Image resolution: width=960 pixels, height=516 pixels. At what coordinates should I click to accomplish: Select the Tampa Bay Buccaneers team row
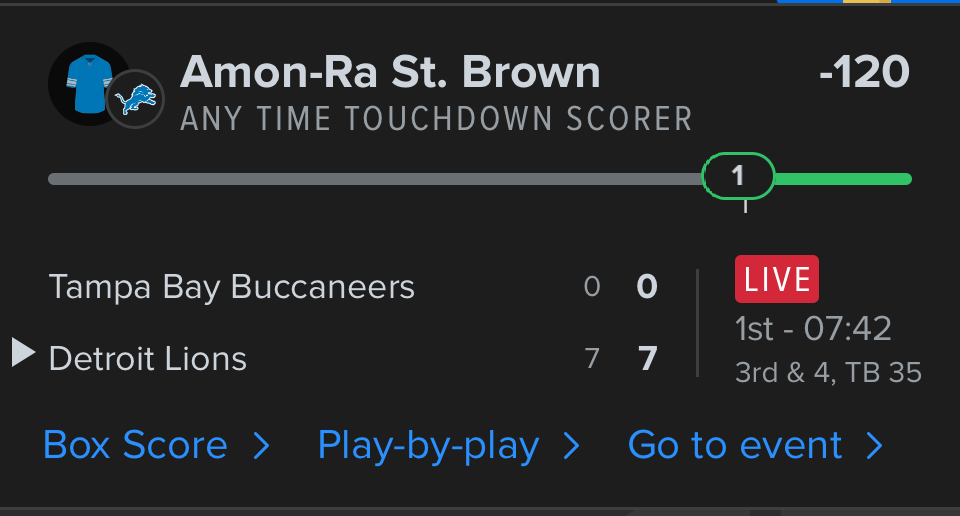pyautogui.click(x=232, y=288)
